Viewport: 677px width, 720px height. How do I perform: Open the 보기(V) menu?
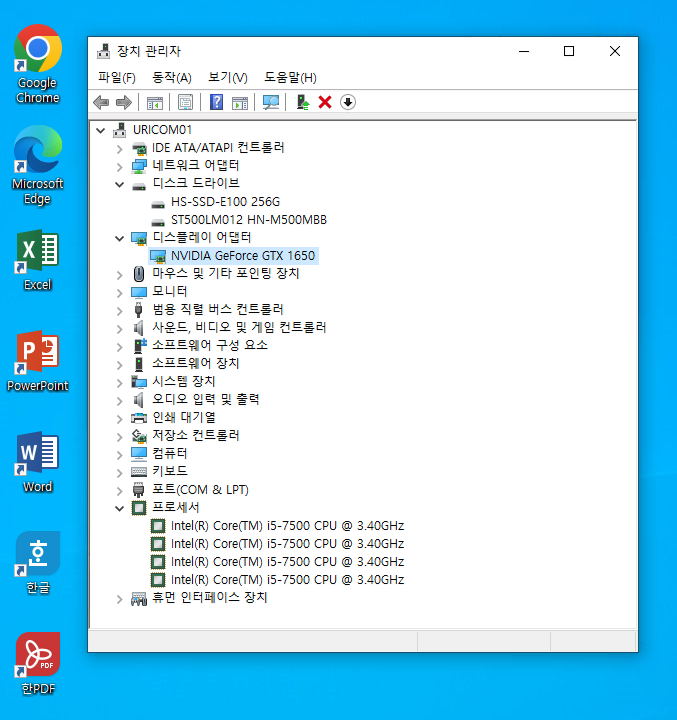click(x=227, y=78)
